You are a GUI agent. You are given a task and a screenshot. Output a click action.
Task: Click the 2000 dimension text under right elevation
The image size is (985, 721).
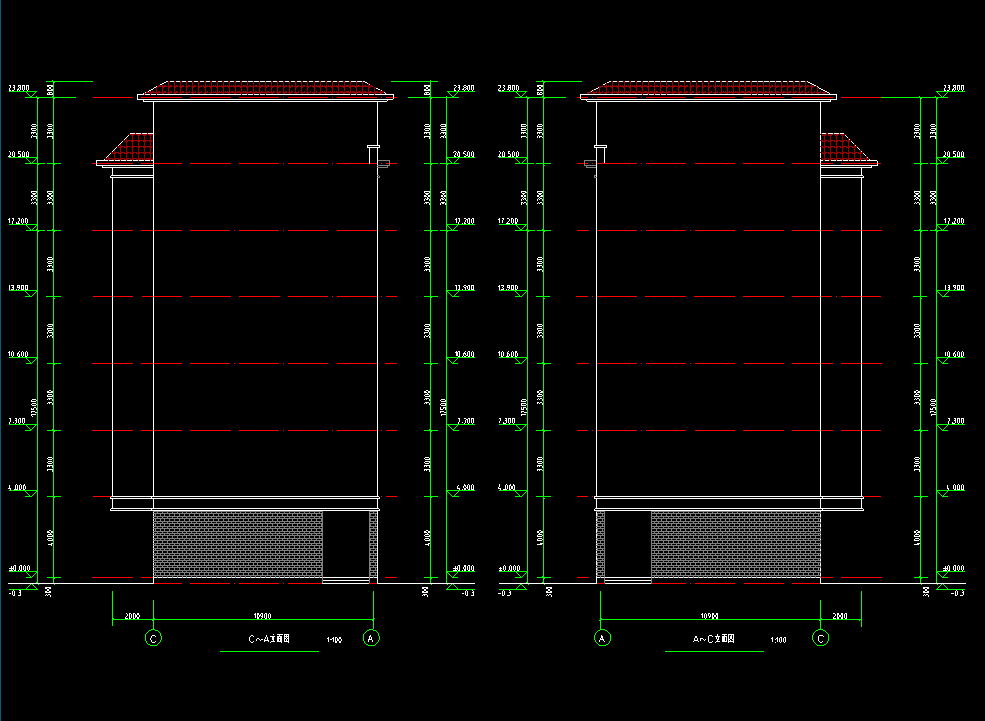click(x=840, y=616)
